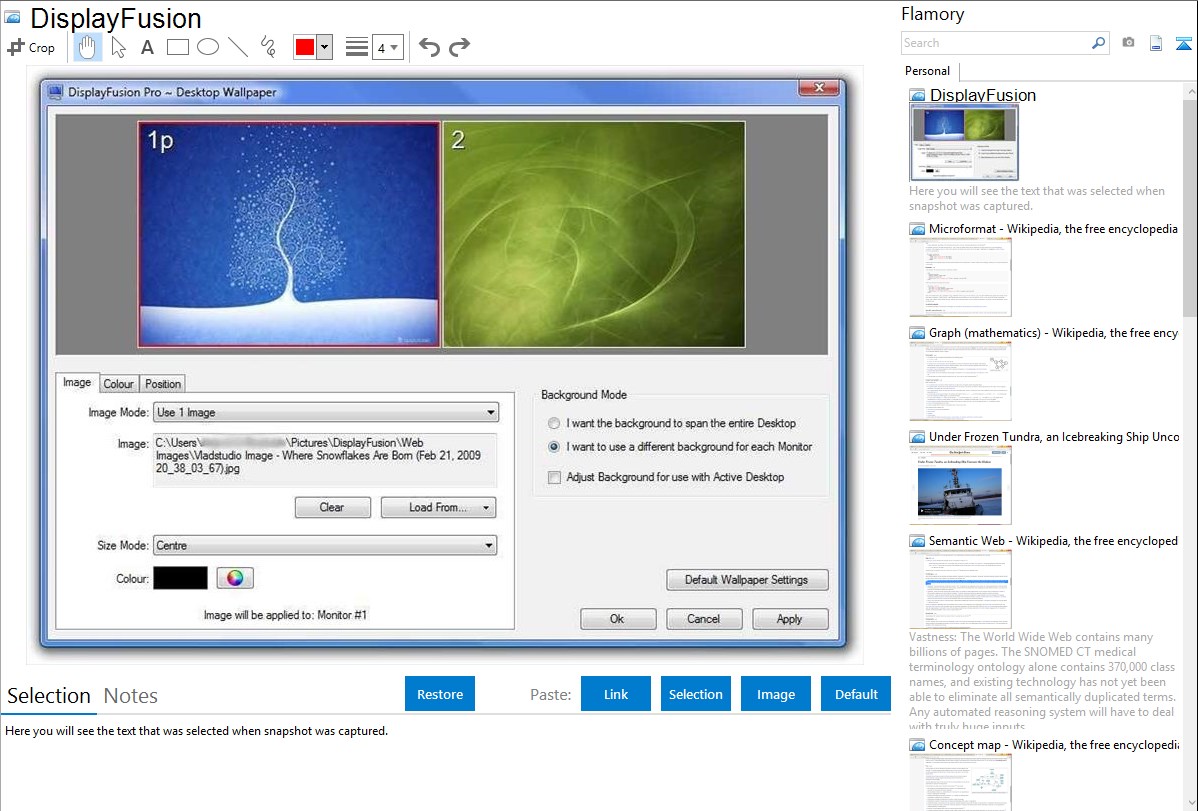Pick the ellipse shape tool
Screen dimensions: 1198x811
208,47
